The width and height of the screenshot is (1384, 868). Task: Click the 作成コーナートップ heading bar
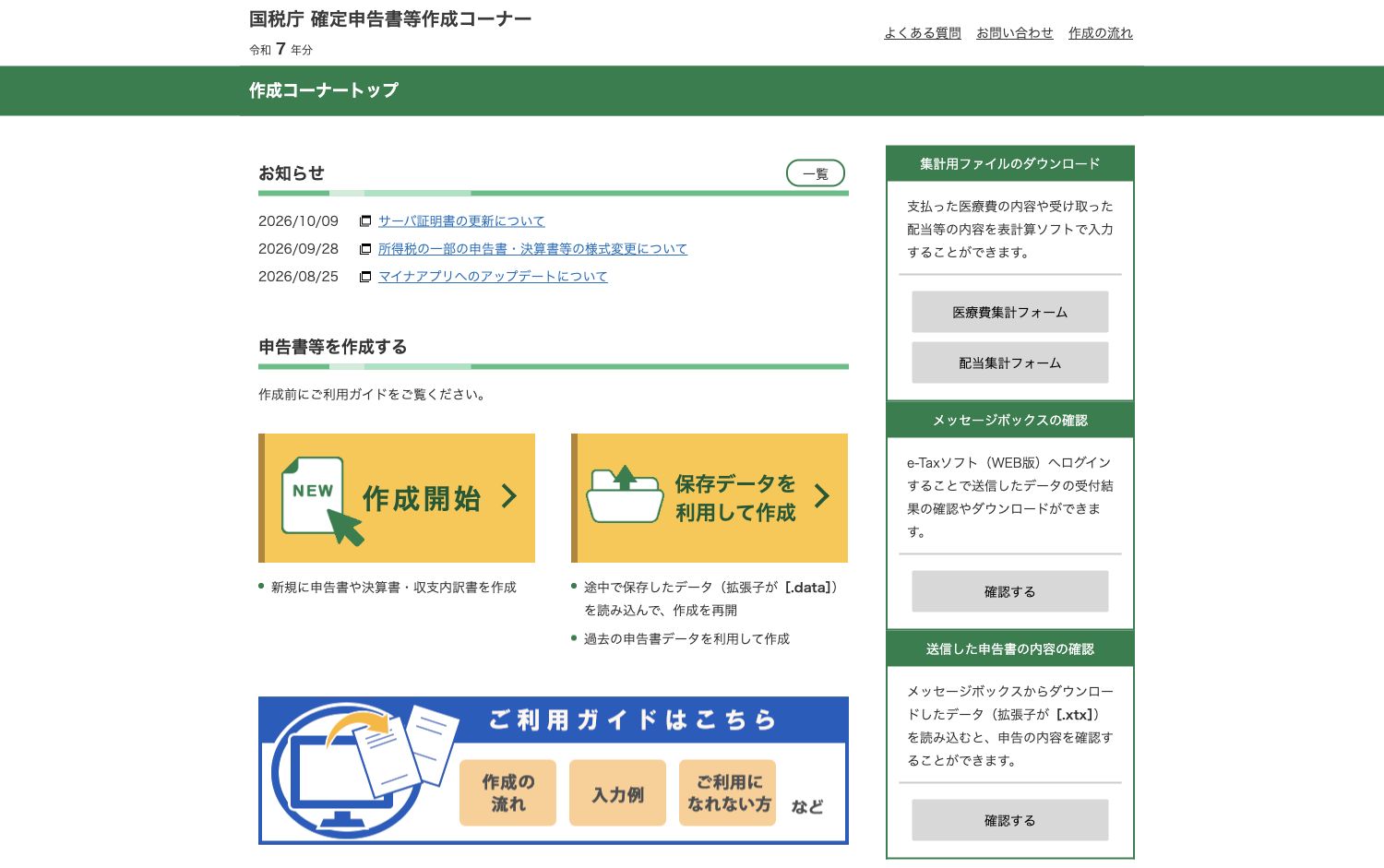pyautogui.click(x=692, y=90)
